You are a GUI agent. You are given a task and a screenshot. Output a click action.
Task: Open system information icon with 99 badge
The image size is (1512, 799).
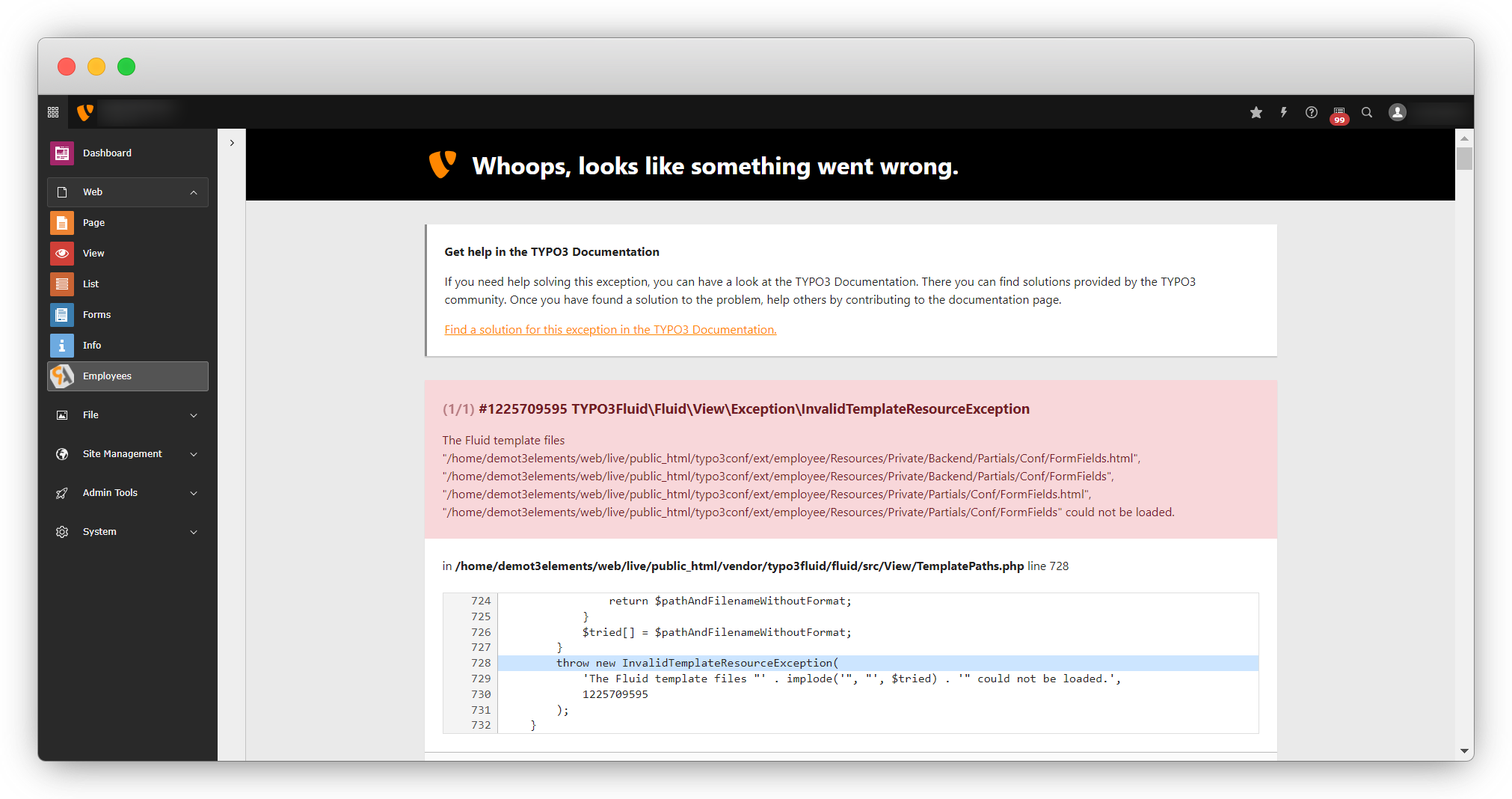tap(1339, 113)
